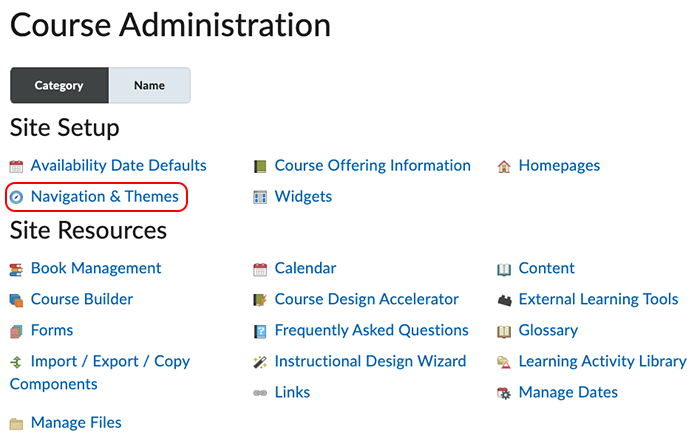The width and height of the screenshot is (700, 444).
Task: Open the Content link
Action: [546, 269]
